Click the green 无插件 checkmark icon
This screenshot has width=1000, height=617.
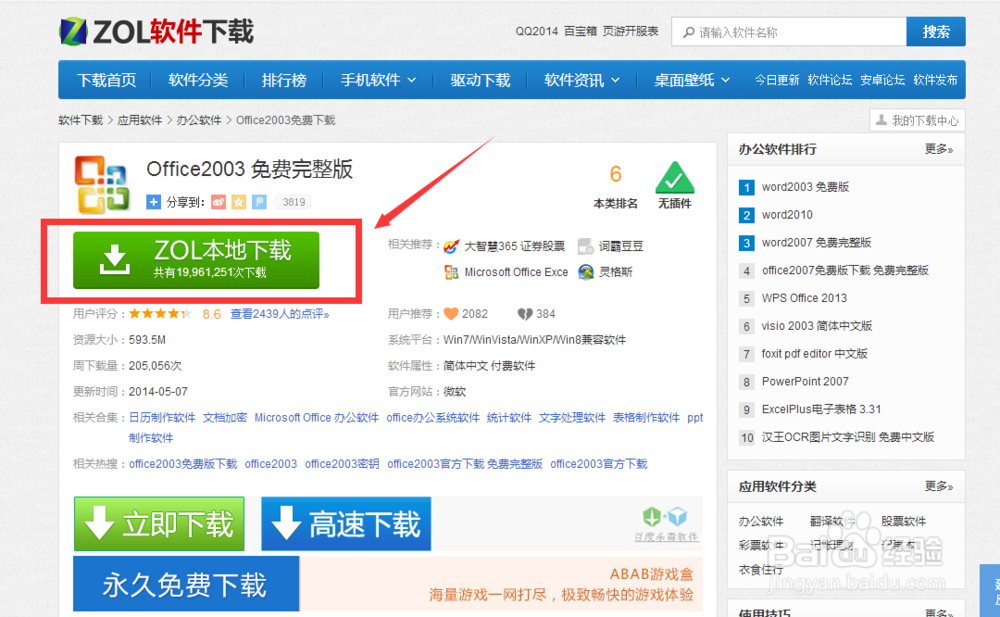675,177
